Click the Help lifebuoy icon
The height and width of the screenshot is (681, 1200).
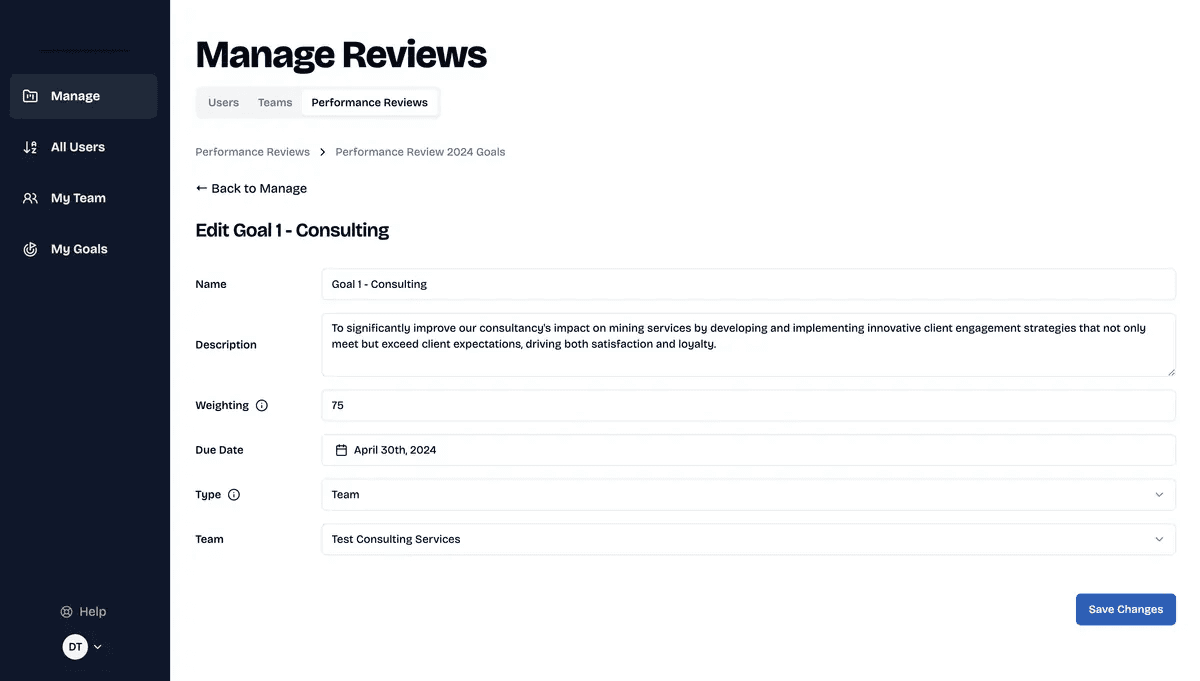tap(67, 612)
